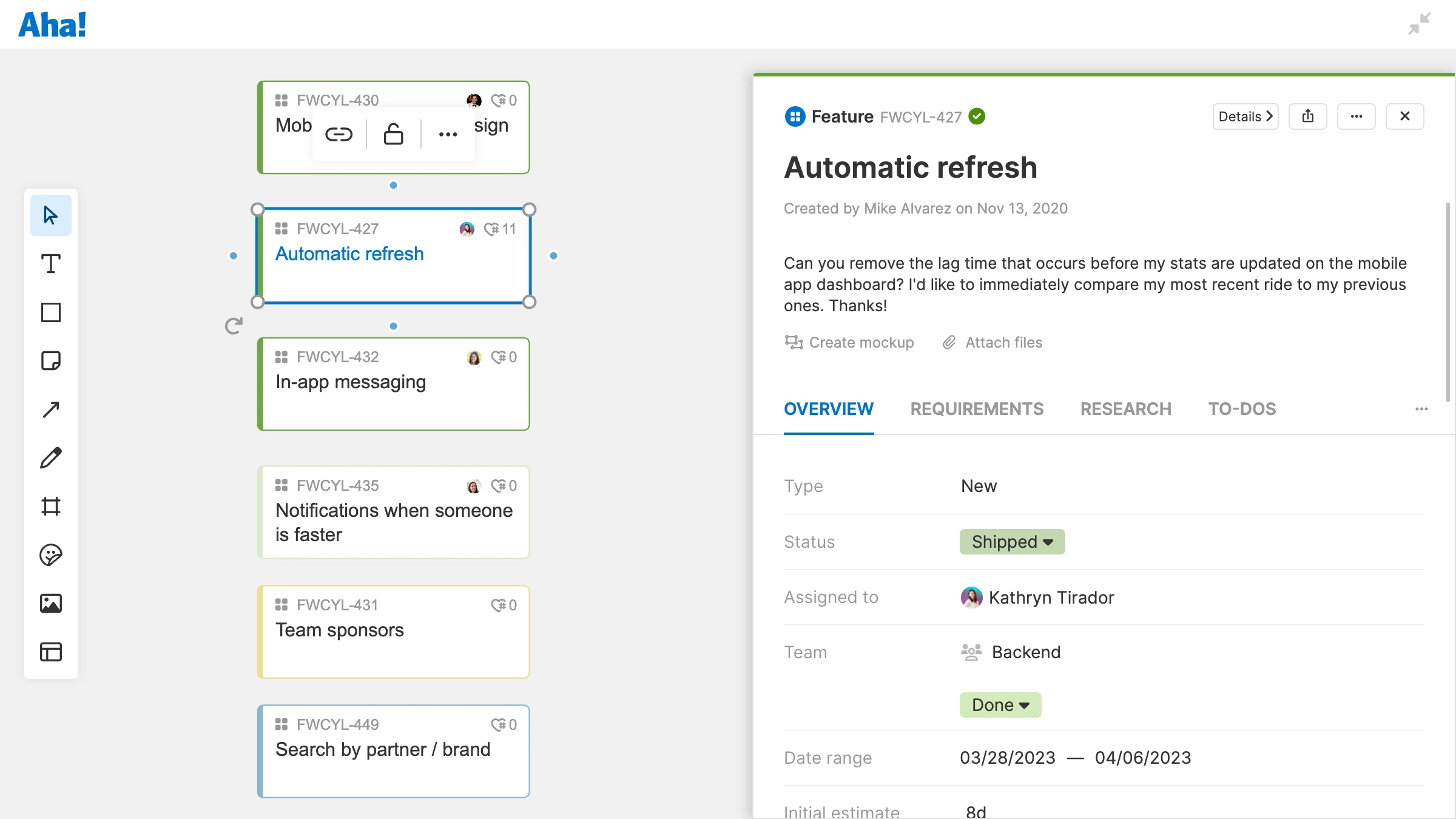Click the Details button on the feature drawer
1456x819 pixels.
click(1244, 116)
